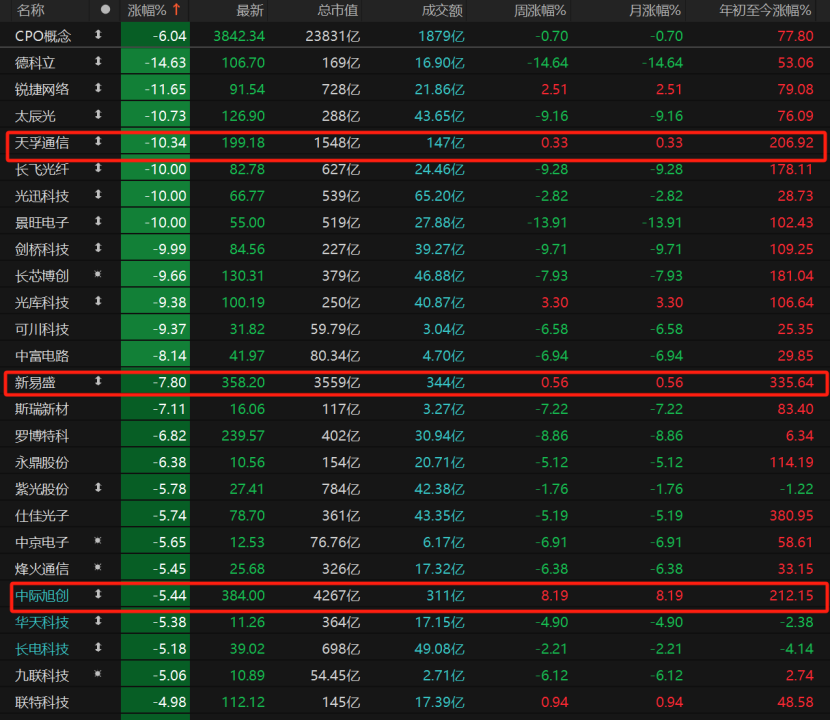Select the 仕佳光子 stock row name

42,515
